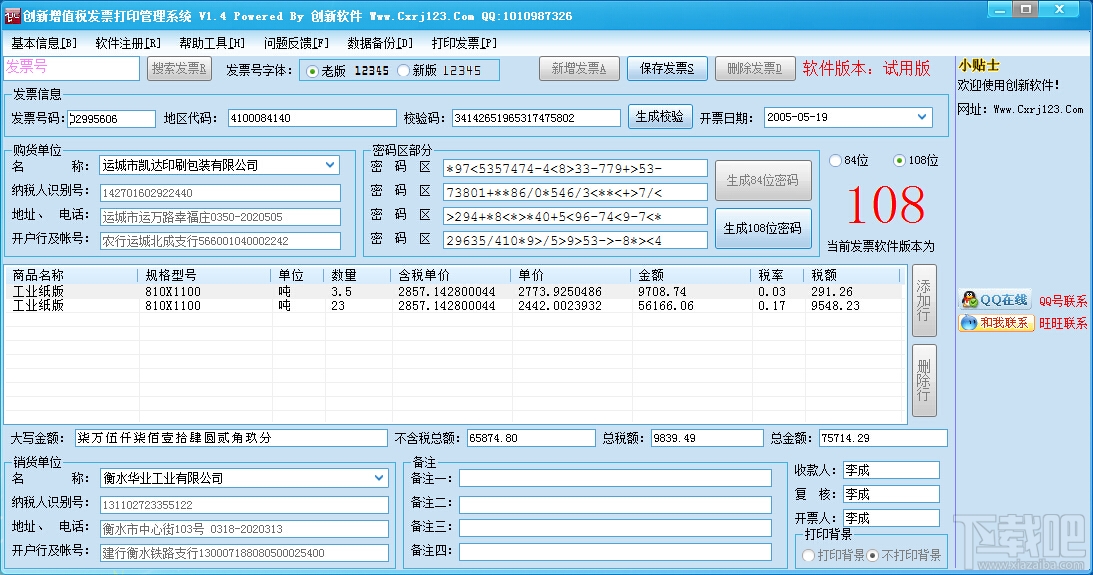Open the 软件注册[R] menu
Viewport: 1093px width, 575px height.
pos(128,43)
